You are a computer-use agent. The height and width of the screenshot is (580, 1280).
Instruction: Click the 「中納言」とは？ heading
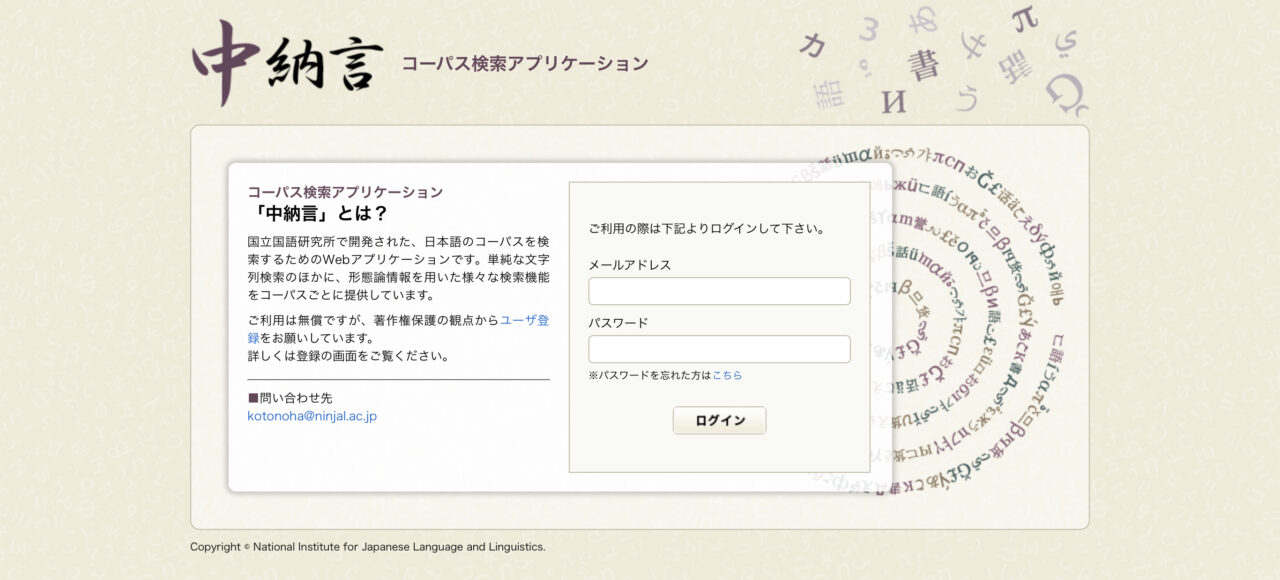(x=318, y=213)
